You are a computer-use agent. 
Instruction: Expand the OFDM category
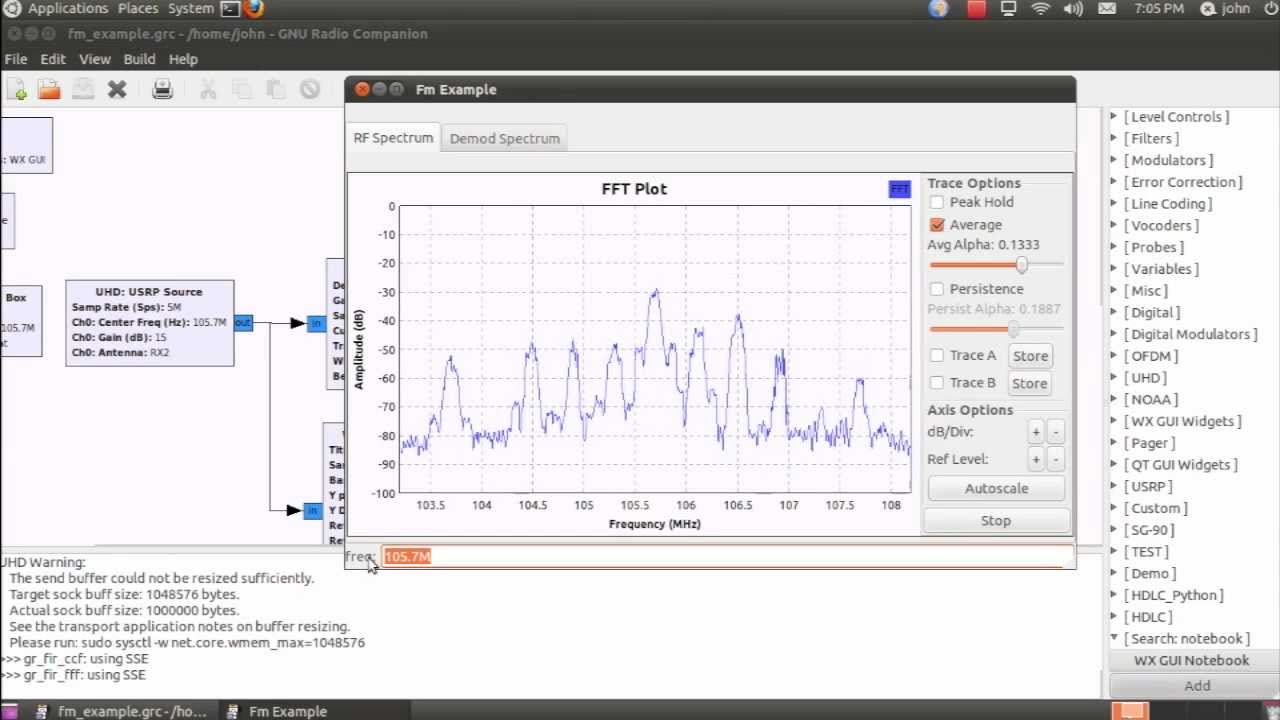pos(1114,356)
